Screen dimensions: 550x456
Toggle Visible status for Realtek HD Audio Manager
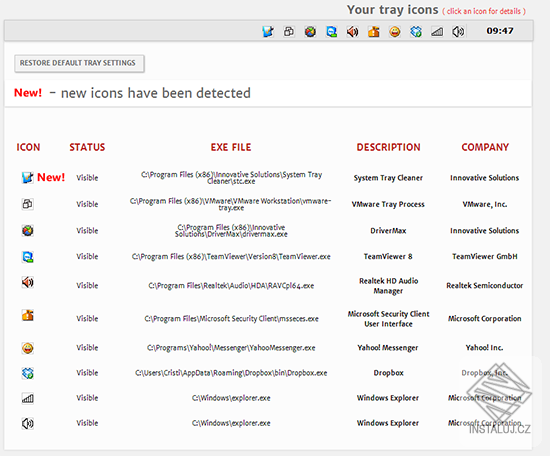(x=87, y=286)
